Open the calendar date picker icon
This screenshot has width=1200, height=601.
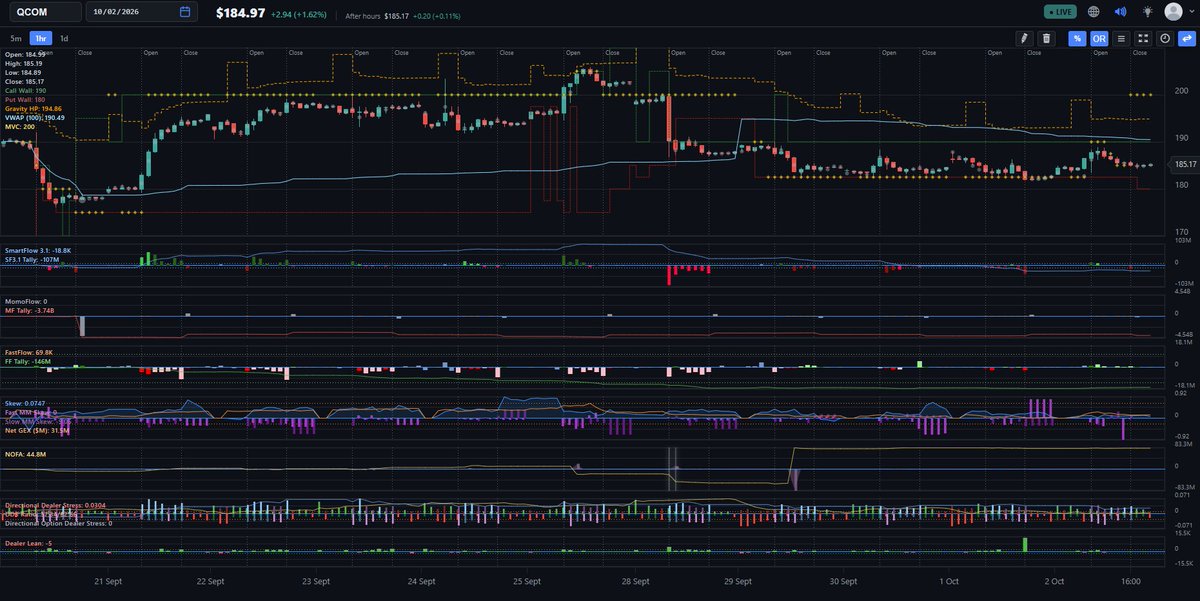coord(185,12)
